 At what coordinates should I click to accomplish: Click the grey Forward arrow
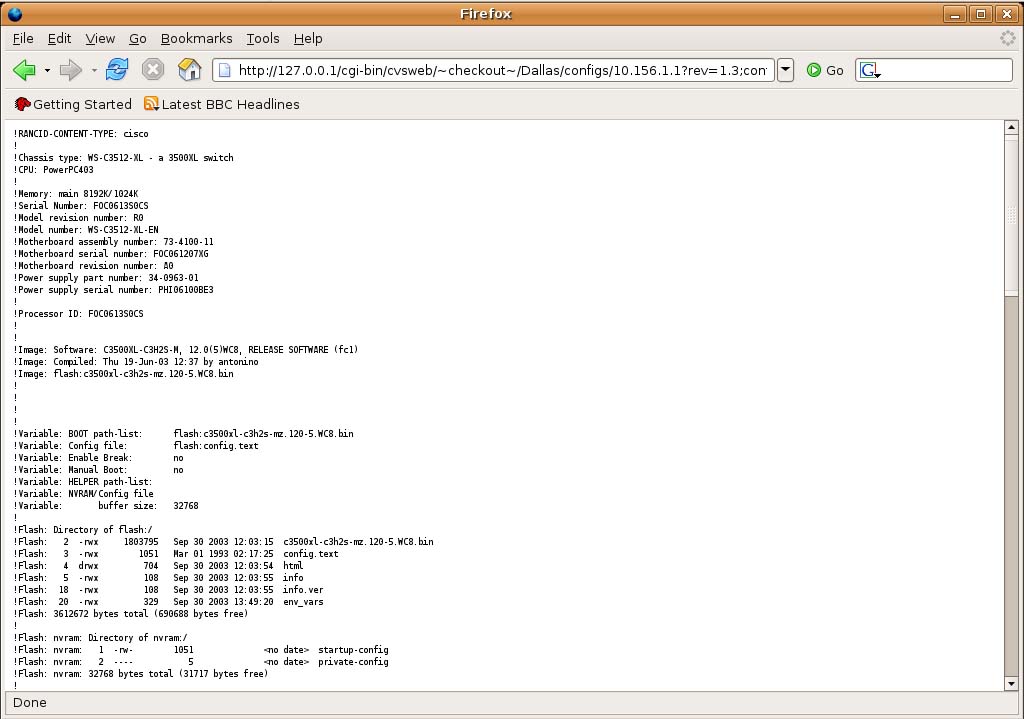click(x=71, y=70)
